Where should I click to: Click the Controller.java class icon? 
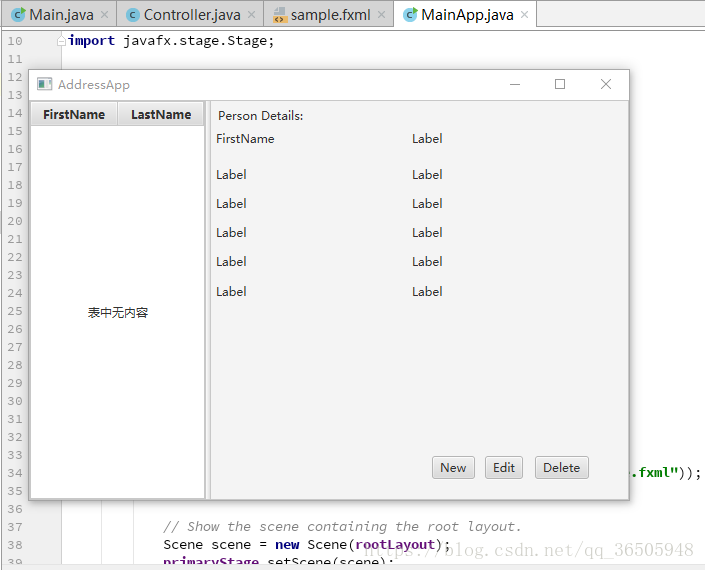pyautogui.click(x=133, y=15)
